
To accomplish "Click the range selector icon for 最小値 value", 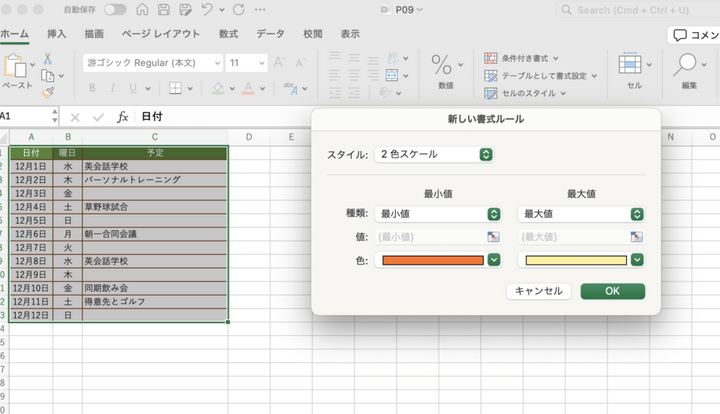I will [493, 237].
